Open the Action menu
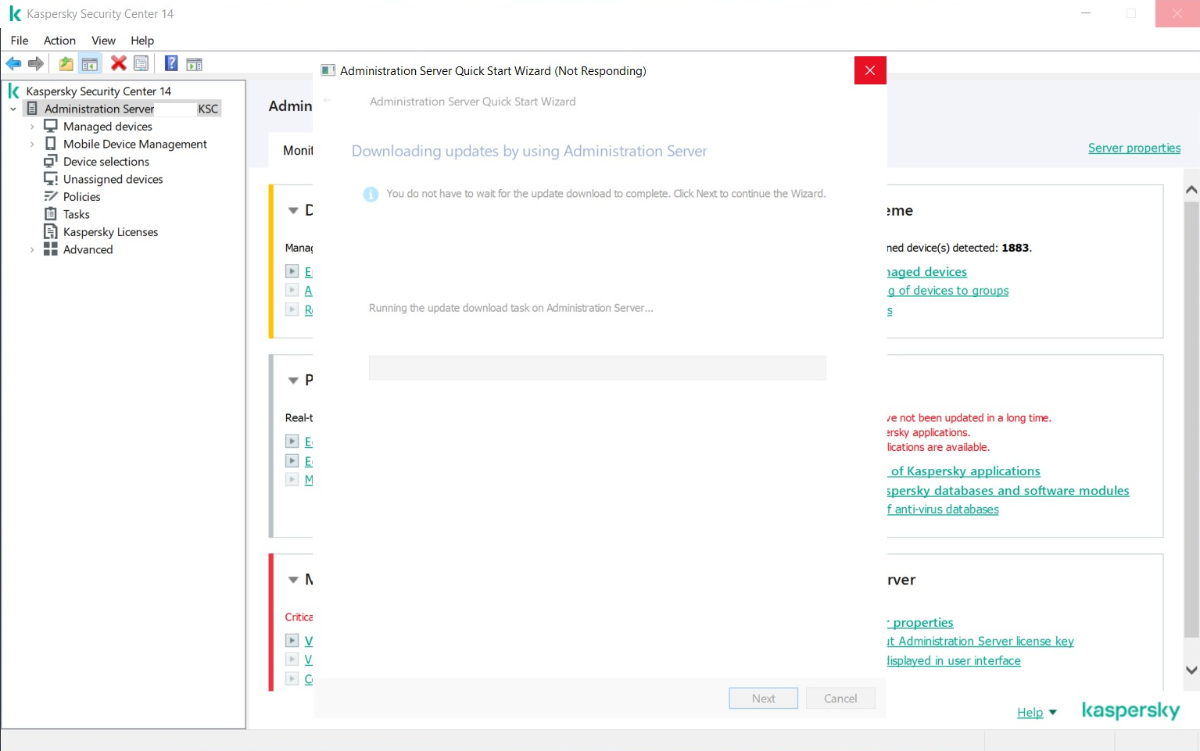This screenshot has height=751, width=1200. [x=59, y=41]
